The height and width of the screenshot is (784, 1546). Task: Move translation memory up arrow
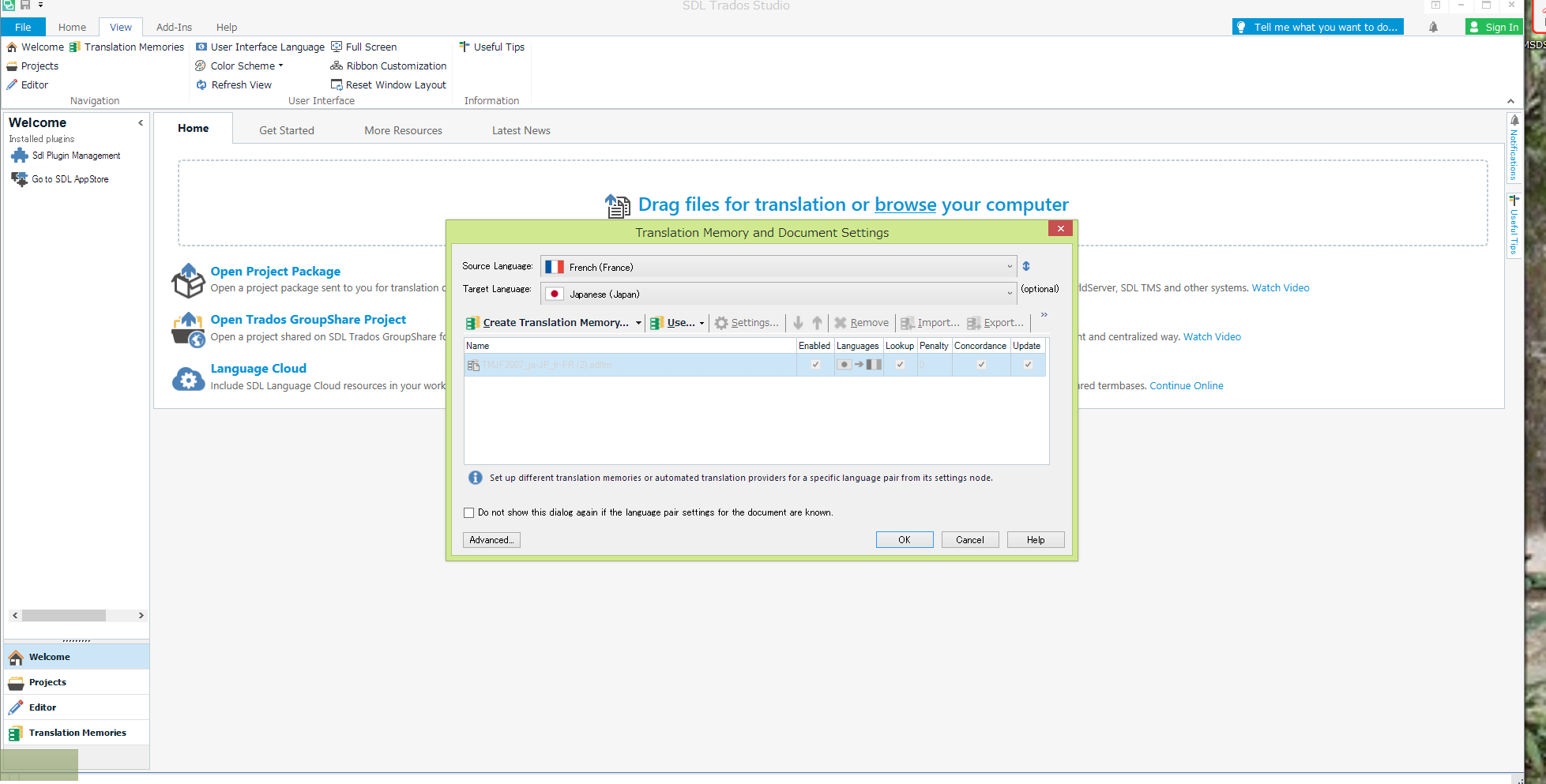pos(817,322)
